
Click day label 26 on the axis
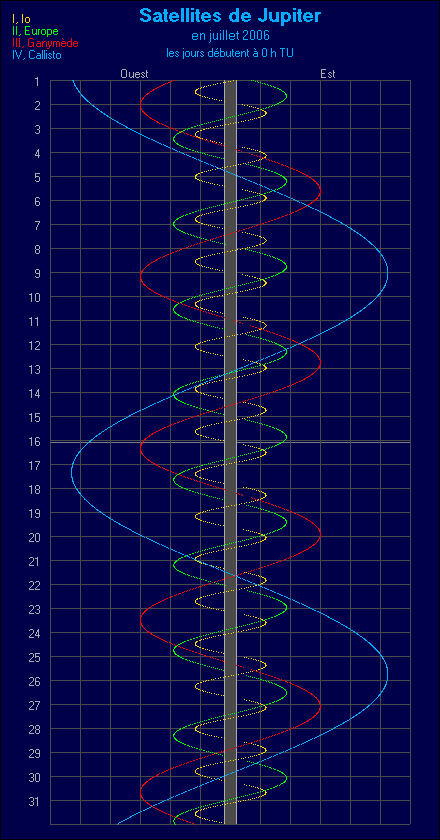point(34,681)
